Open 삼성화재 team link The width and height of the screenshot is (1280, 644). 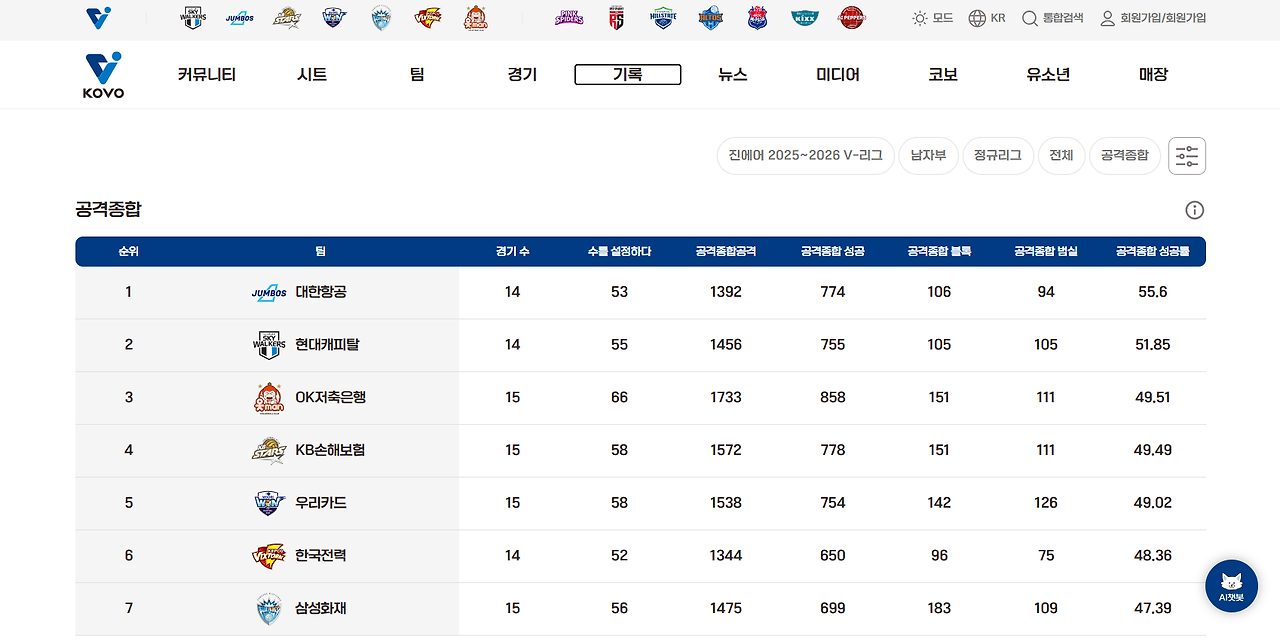(x=321, y=609)
